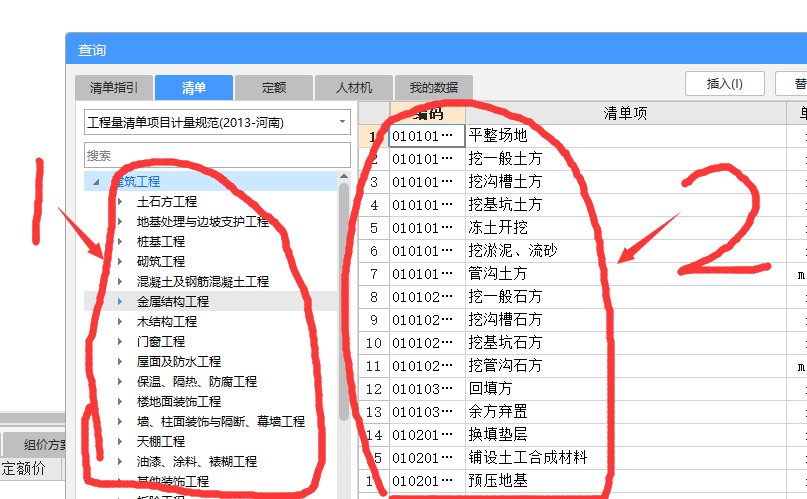
Task: Click the 清单项 column header
Action: pos(625,113)
